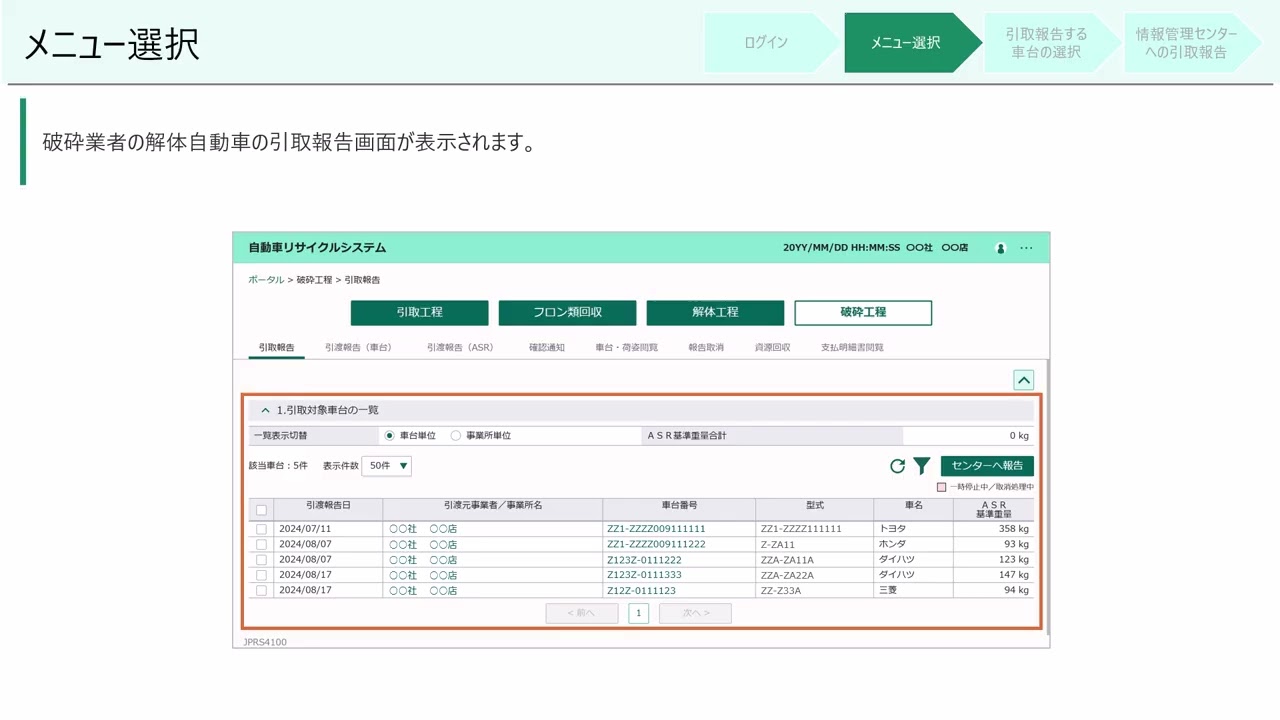This screenshot has width=1280, height=720.
Task: Check the row for Z123Z-0111333
Action: pyautogui.click(x=262, y=575)
